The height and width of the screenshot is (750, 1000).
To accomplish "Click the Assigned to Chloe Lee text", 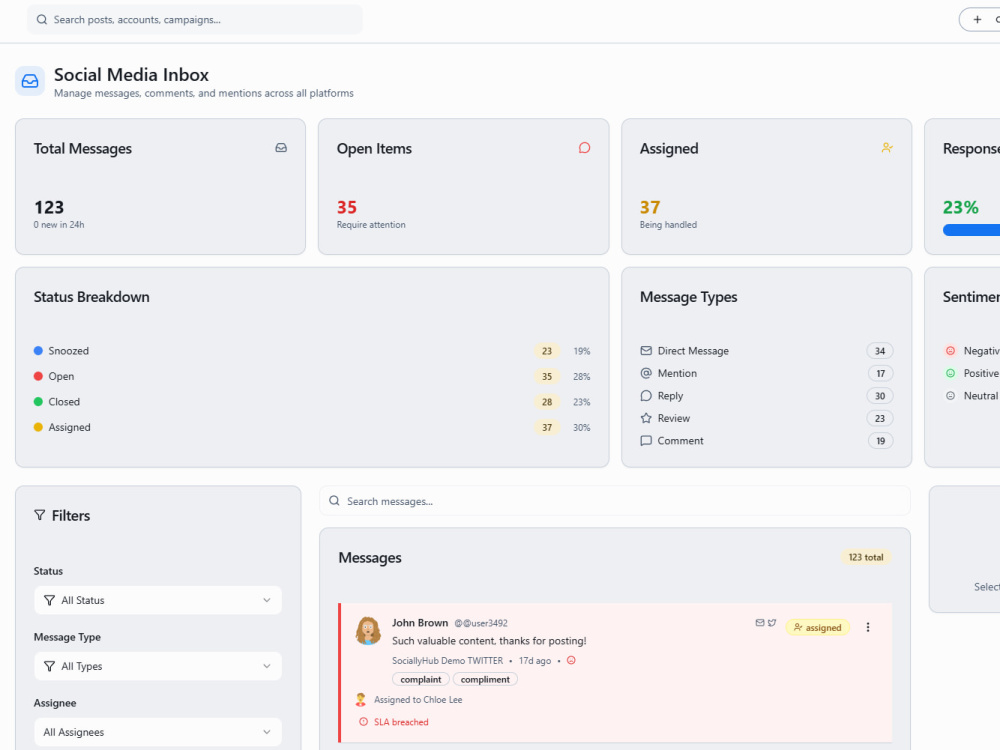I will tap(418, 700).
